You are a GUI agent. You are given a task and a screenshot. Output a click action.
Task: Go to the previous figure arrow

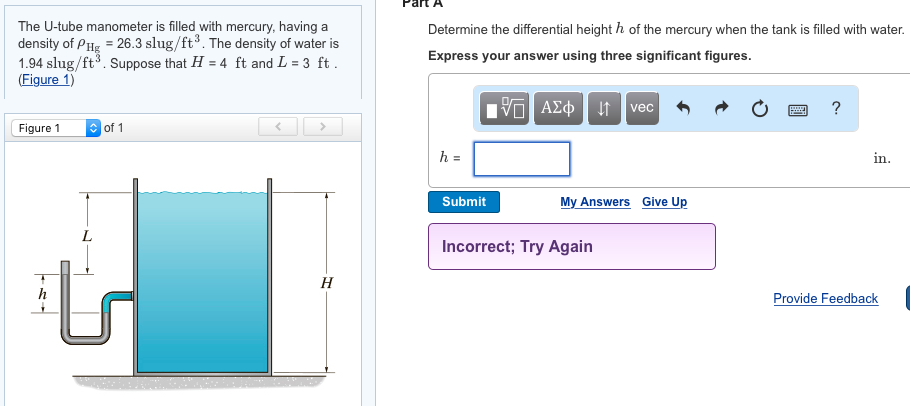click(x=279, y=128)
